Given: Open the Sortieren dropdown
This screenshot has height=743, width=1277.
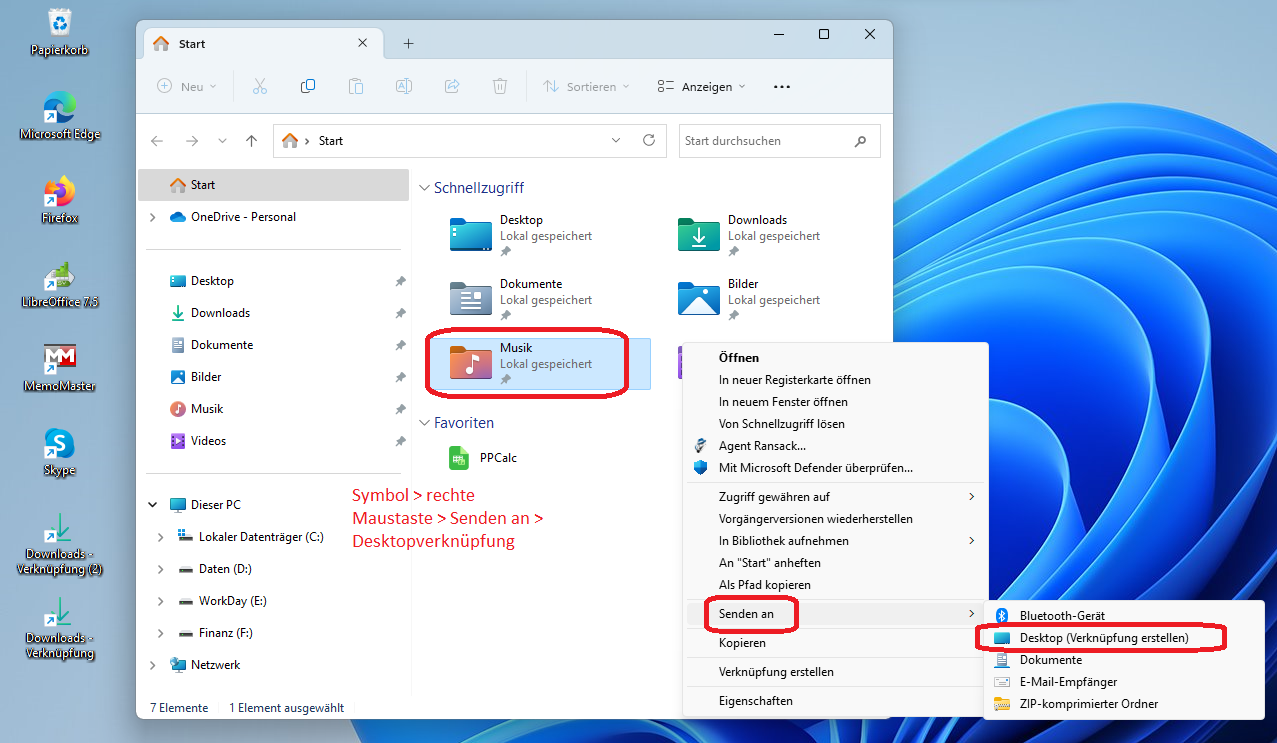Looking at the screenshot, I should 586,87.
